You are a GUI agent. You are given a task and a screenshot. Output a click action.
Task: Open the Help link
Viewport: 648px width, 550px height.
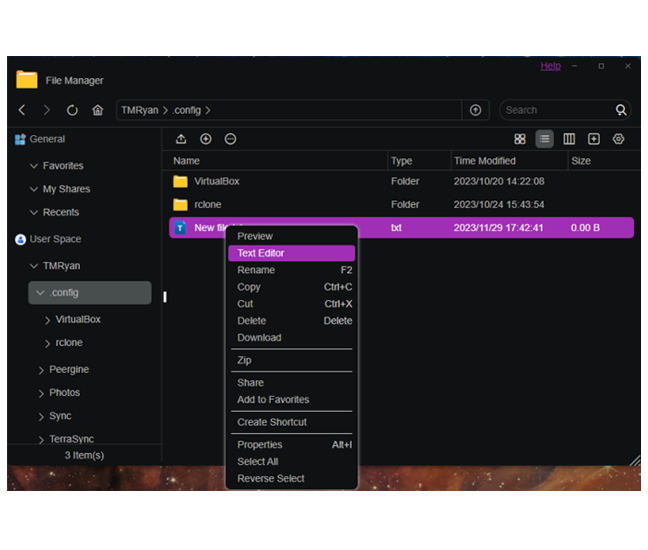click(x=550, y=66)
